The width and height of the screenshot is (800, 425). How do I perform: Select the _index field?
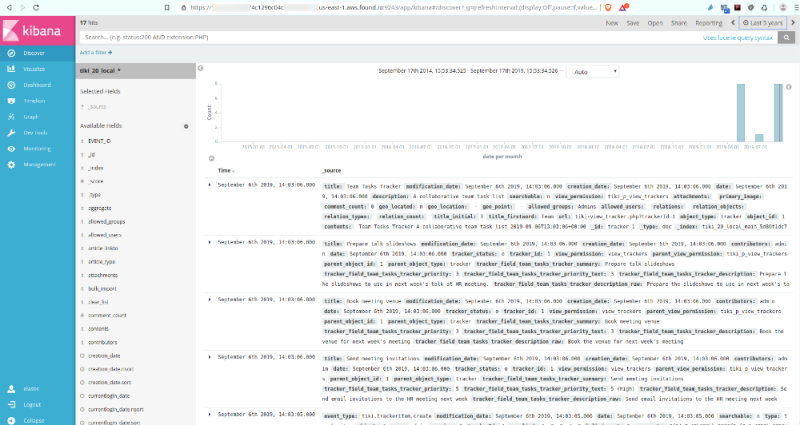[96, 168]
